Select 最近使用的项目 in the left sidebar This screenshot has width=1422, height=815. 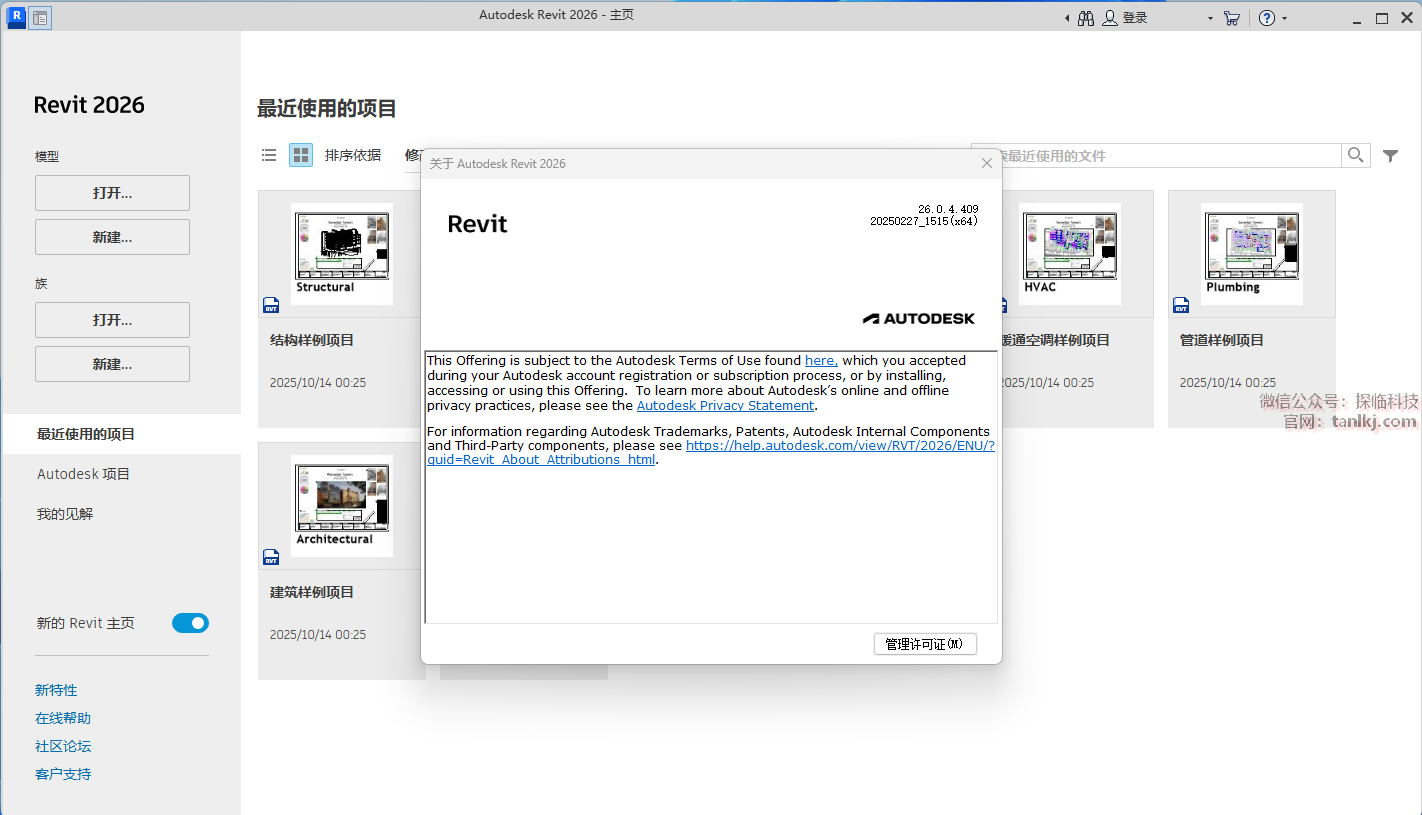coord(121,434)
